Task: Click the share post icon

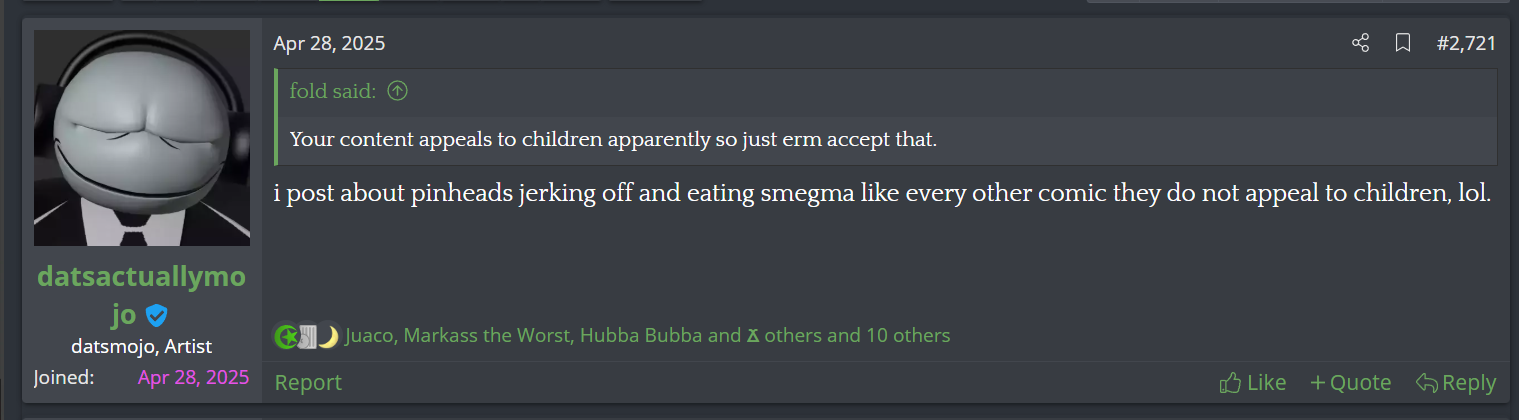Action: coord(1360,43)
